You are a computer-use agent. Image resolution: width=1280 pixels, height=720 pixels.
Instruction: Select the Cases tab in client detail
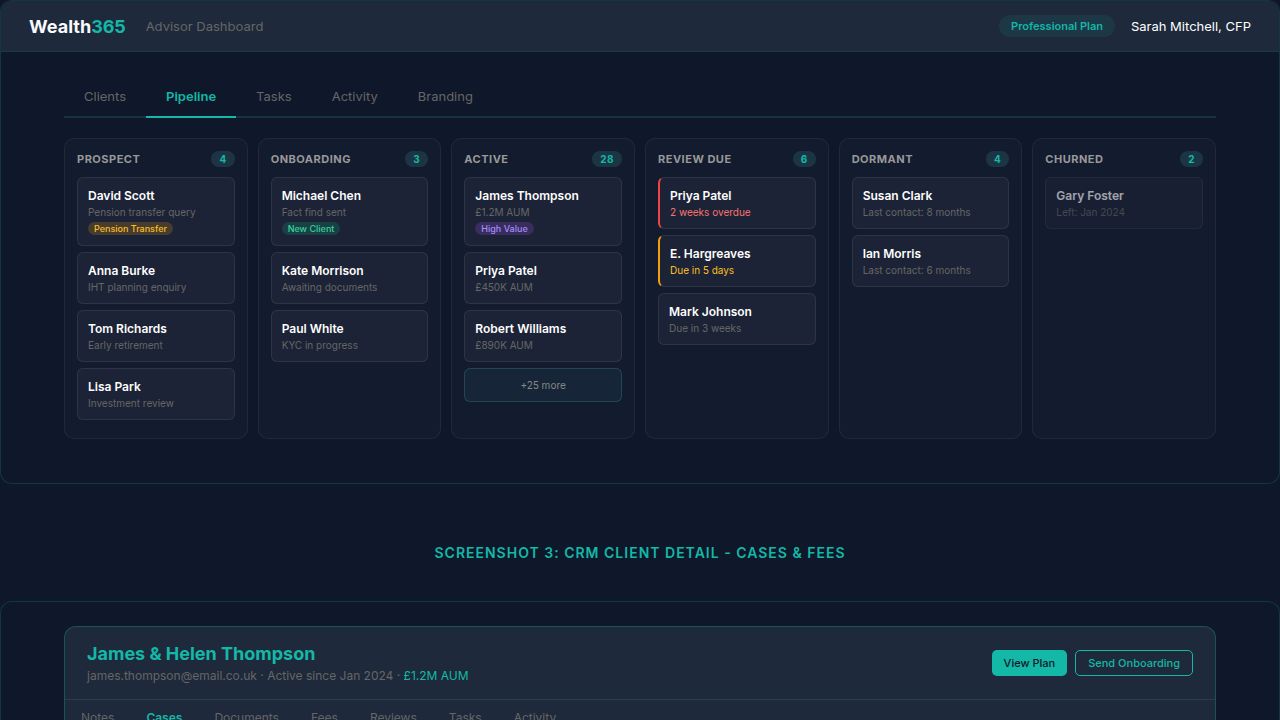(x=164, y=715)
